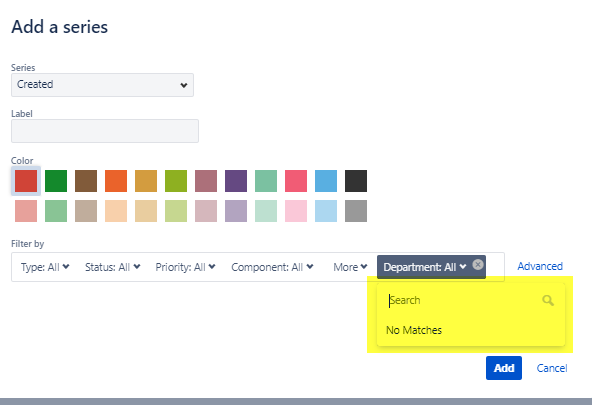Select the light green color swatch

click(x=56, y=211)
